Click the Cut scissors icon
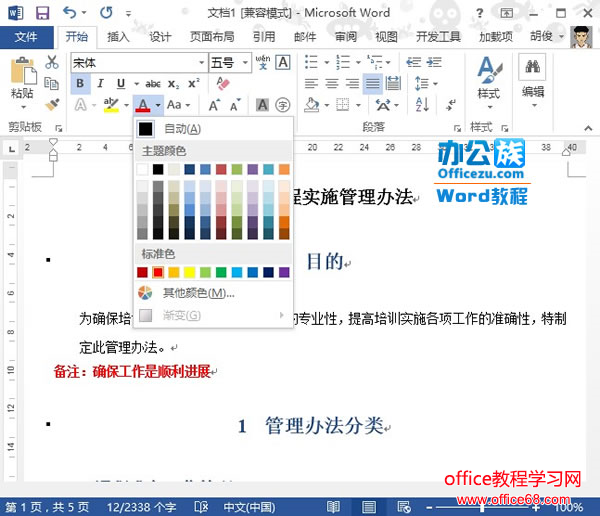 (52, 62)
